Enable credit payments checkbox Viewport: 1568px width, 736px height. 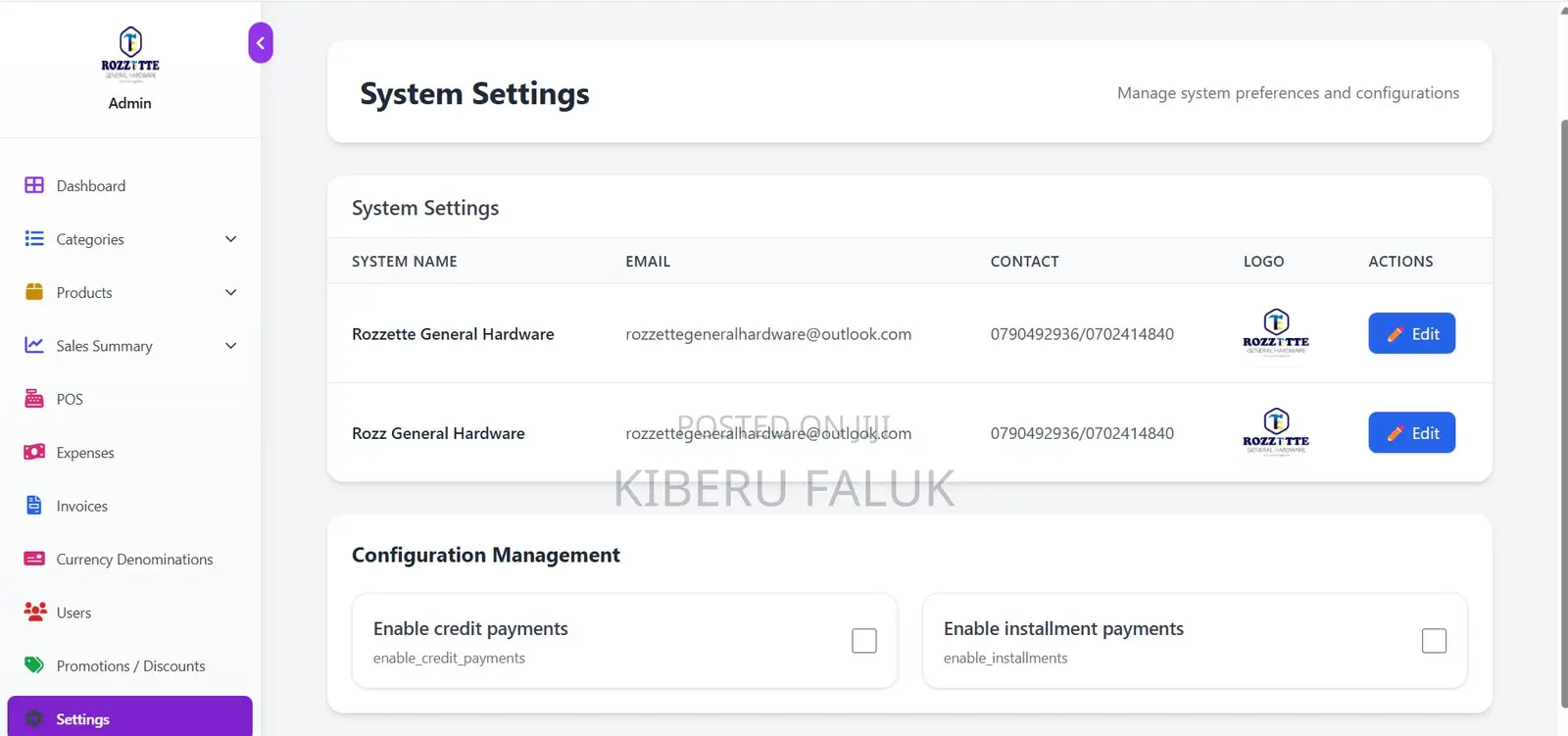(864, 641)
